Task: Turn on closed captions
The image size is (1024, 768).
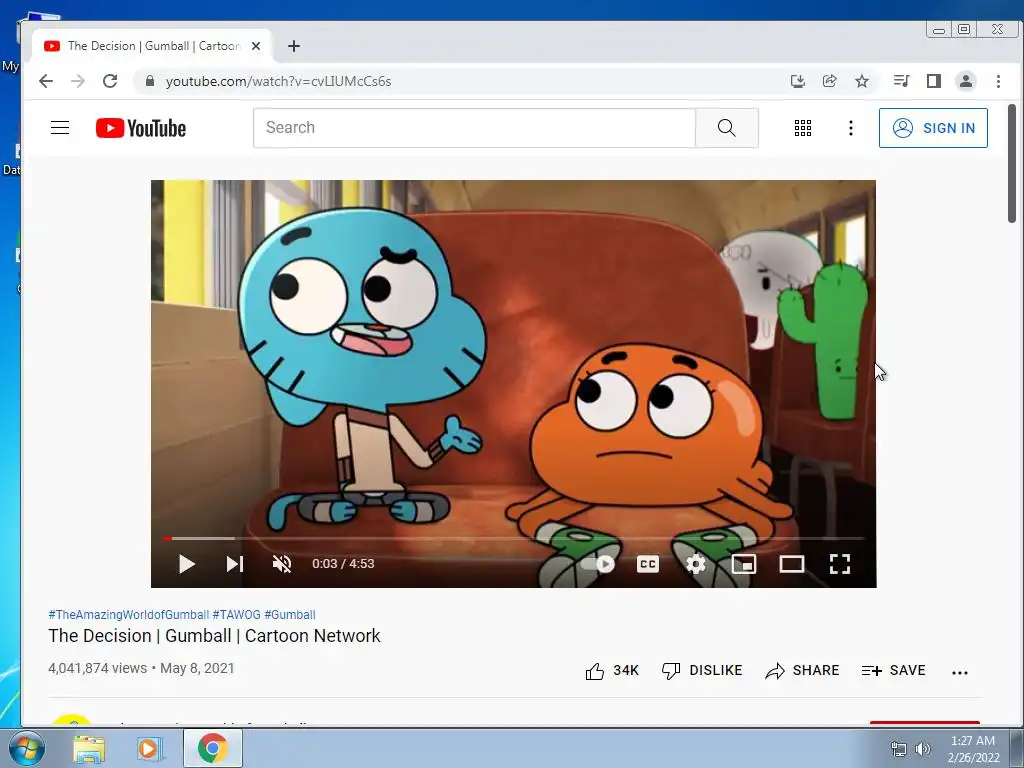Action: tap(648, 564)
